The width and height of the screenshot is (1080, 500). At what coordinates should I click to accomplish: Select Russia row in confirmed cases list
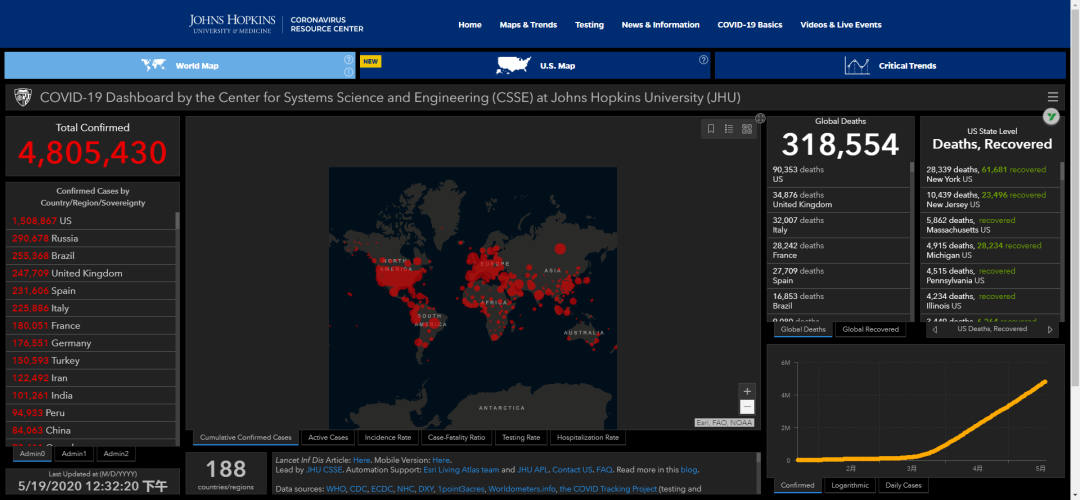click(x=91, y=238)
